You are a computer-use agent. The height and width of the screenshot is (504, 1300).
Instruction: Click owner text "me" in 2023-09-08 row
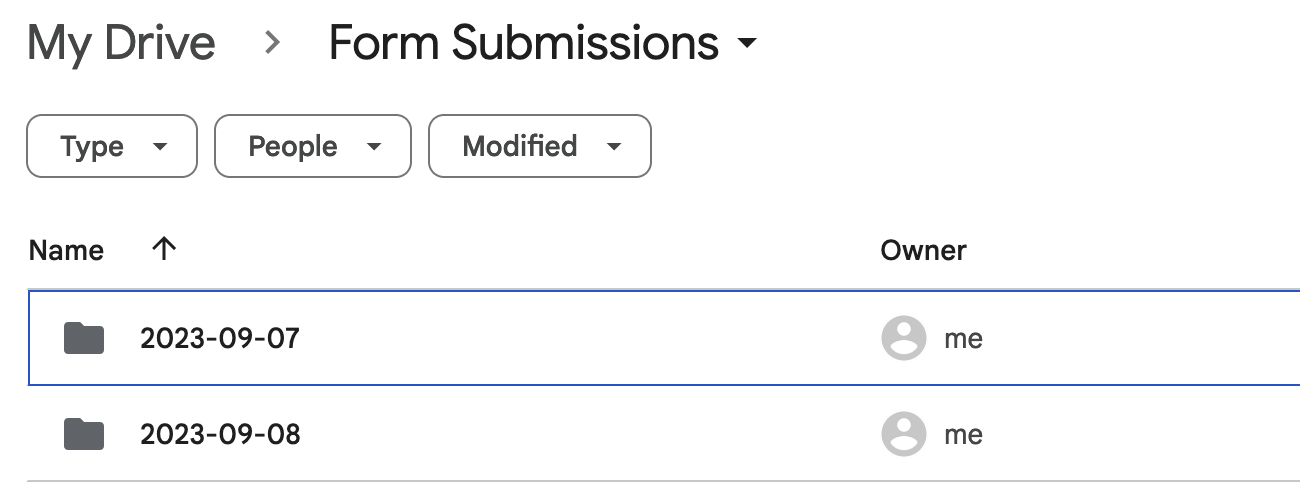pos(963,434)
